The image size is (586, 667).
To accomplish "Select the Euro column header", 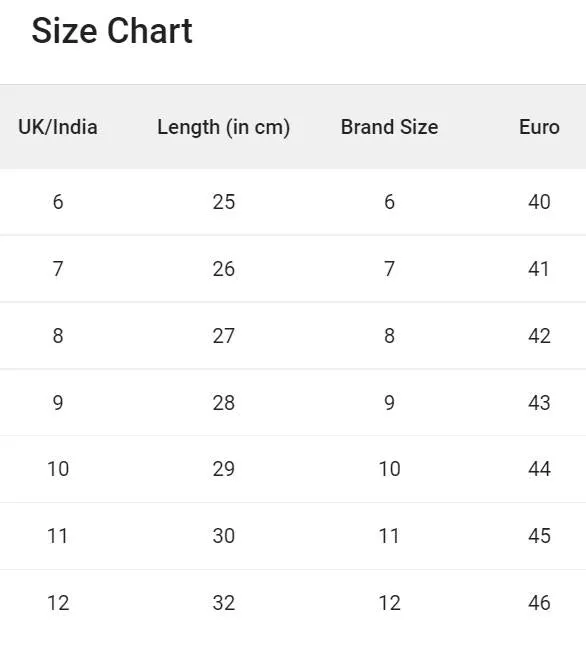I will coord(539,127).
